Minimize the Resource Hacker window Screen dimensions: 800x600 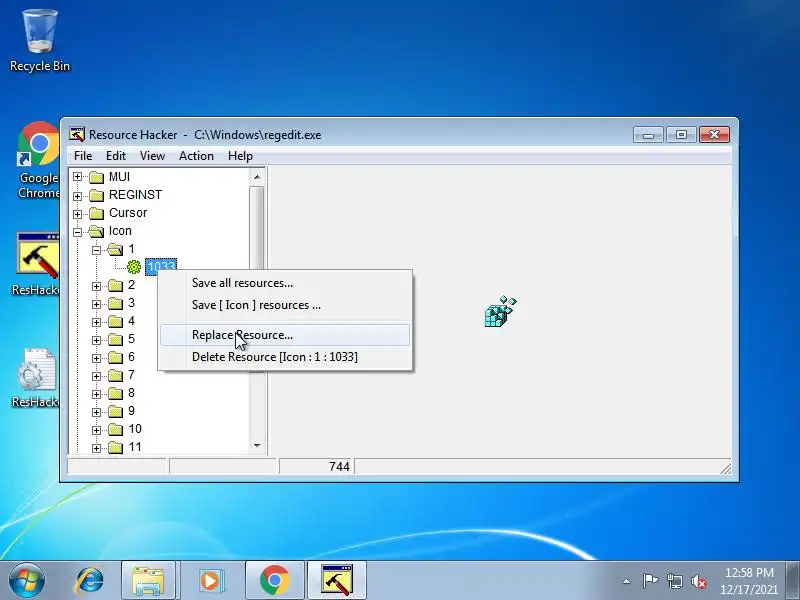click(x=648, y=135)
